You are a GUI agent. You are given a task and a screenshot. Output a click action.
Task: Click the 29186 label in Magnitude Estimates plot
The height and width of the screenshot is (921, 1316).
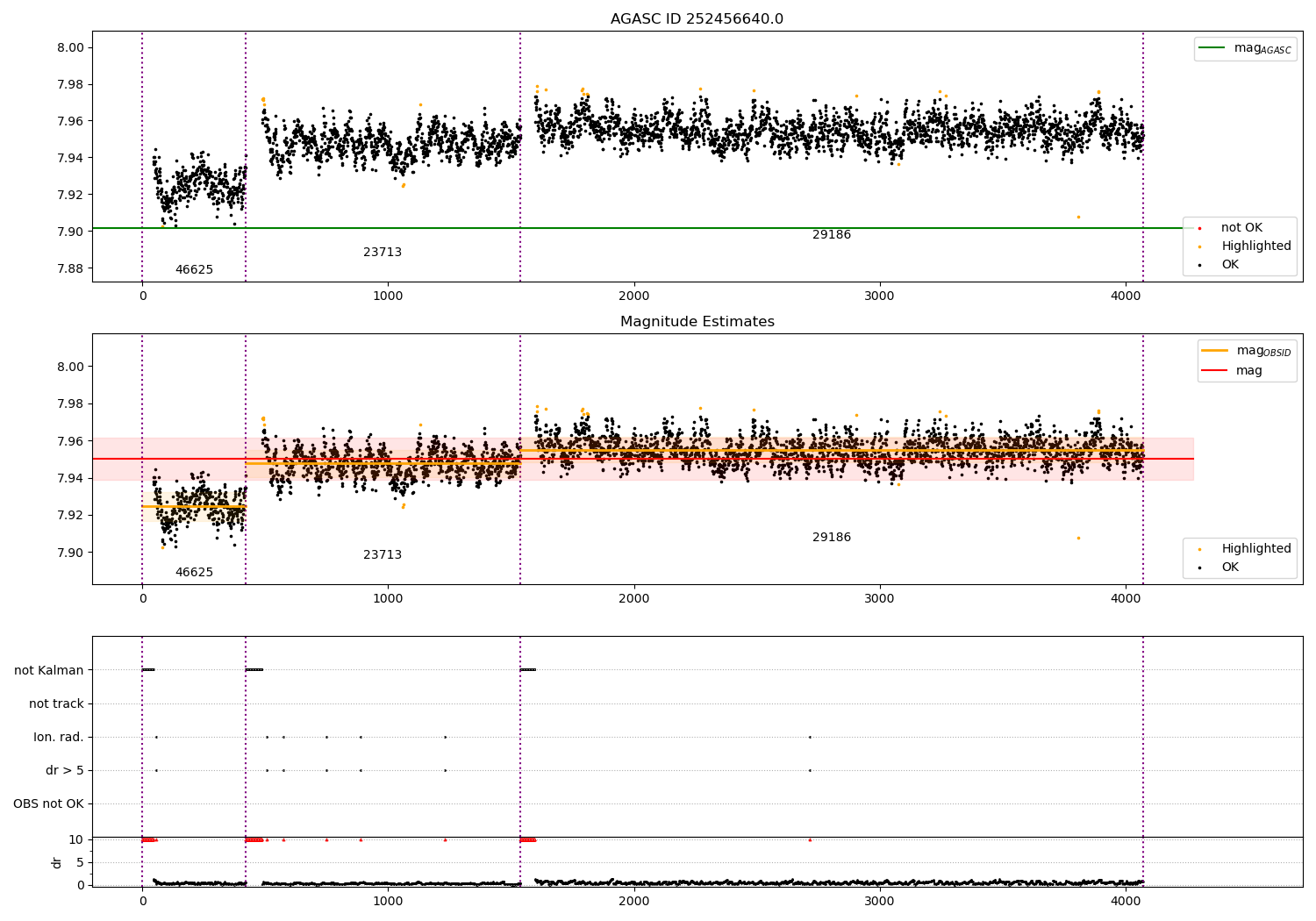point(832,538)
